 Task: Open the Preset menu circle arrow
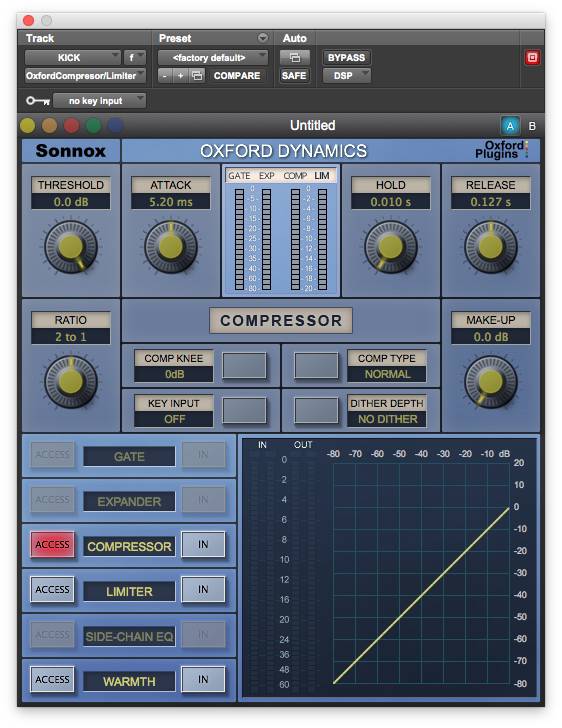click(263, 38)
